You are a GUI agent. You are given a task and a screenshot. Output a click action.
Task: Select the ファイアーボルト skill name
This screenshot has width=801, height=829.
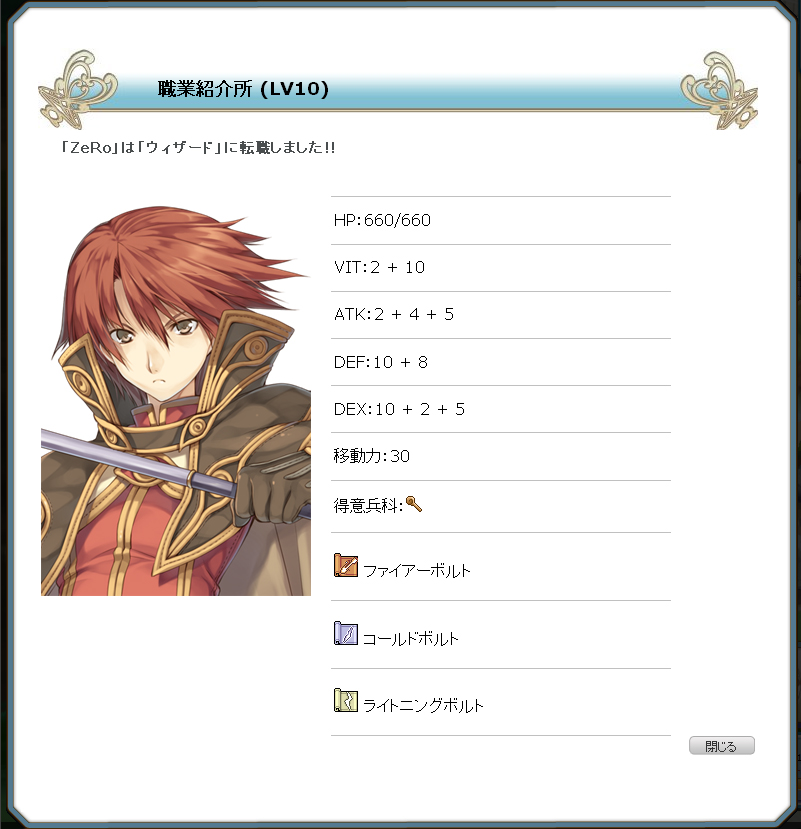(417, 571)
